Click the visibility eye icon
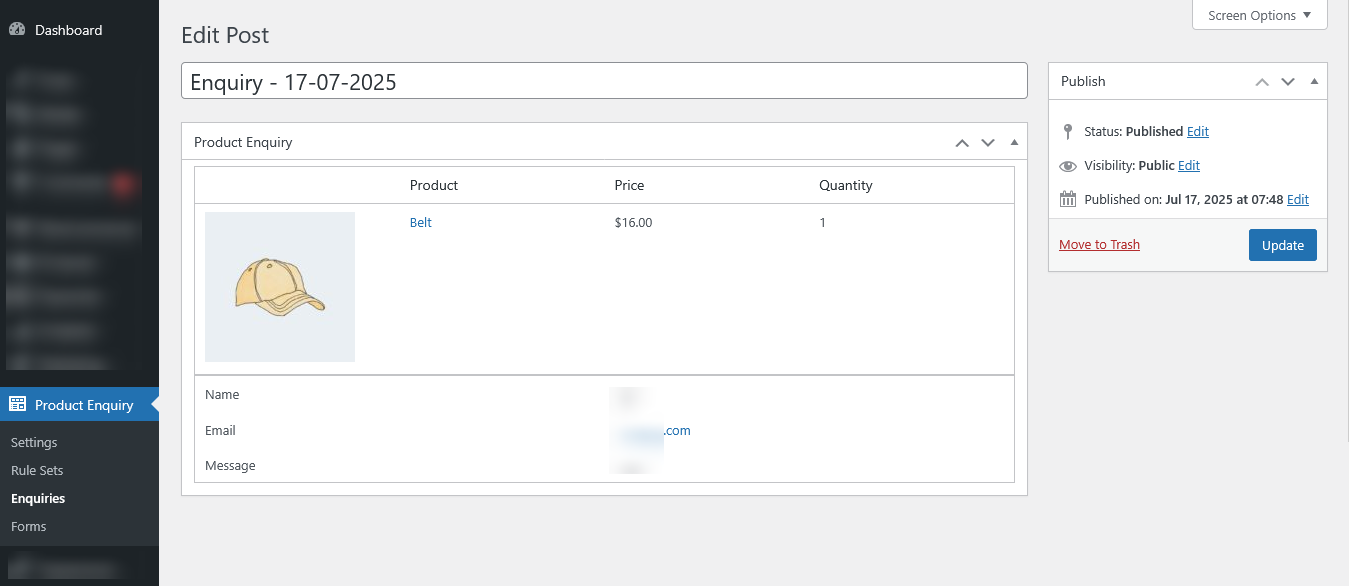 click(1067, 166)
